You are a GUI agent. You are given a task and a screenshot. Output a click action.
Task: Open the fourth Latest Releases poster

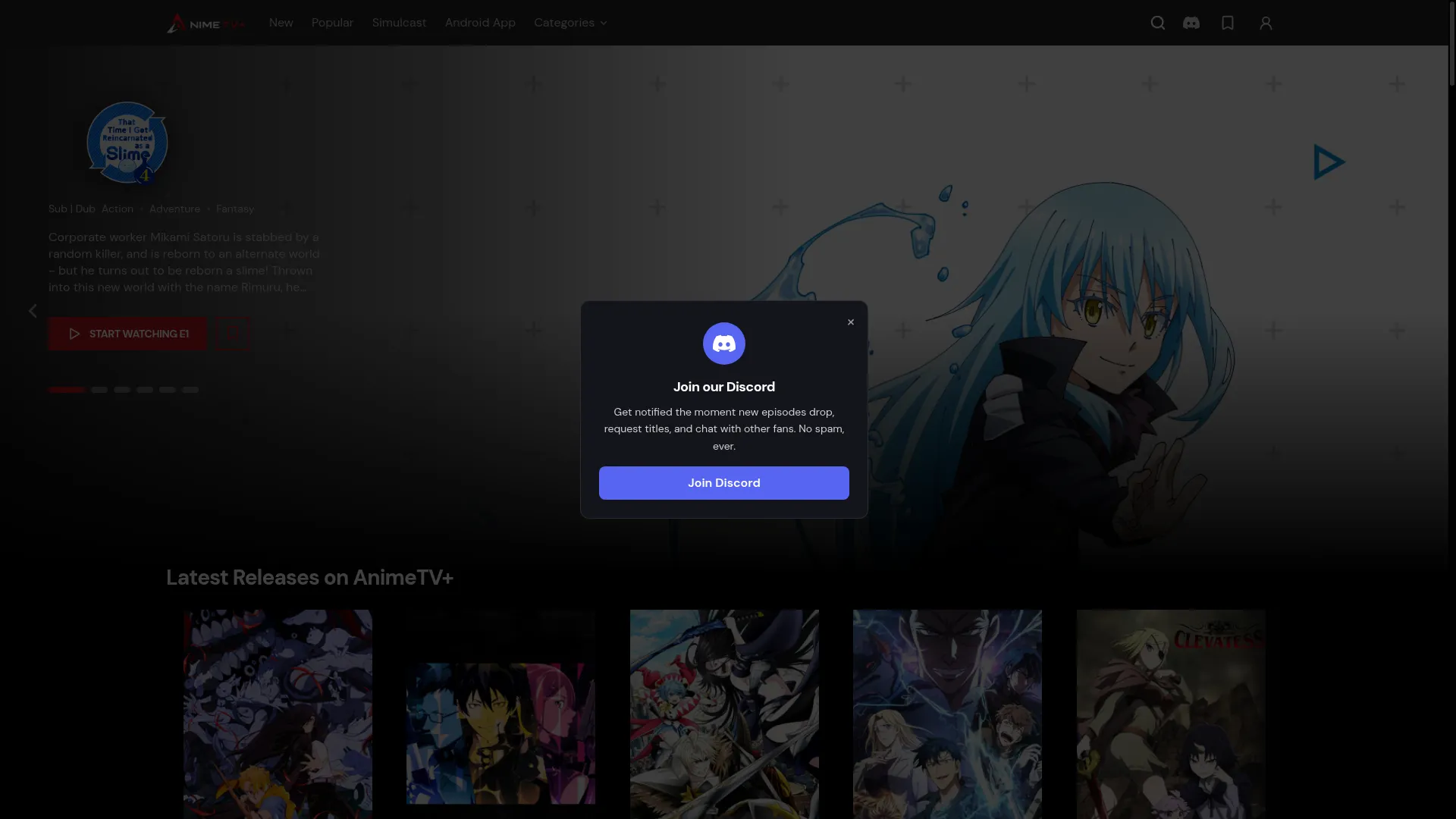coord(947,714)
